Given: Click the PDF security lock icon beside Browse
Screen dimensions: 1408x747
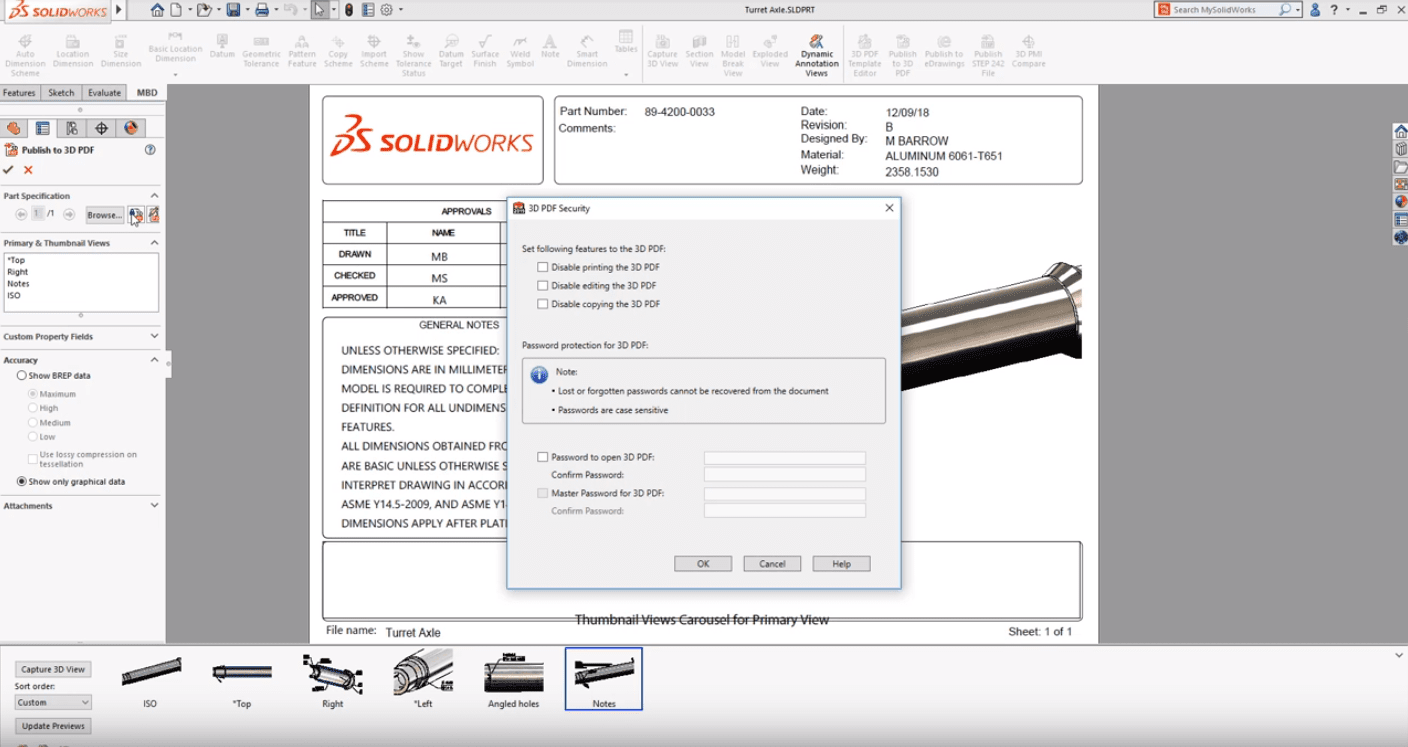Looking at the screenshot, I should 135,215.
